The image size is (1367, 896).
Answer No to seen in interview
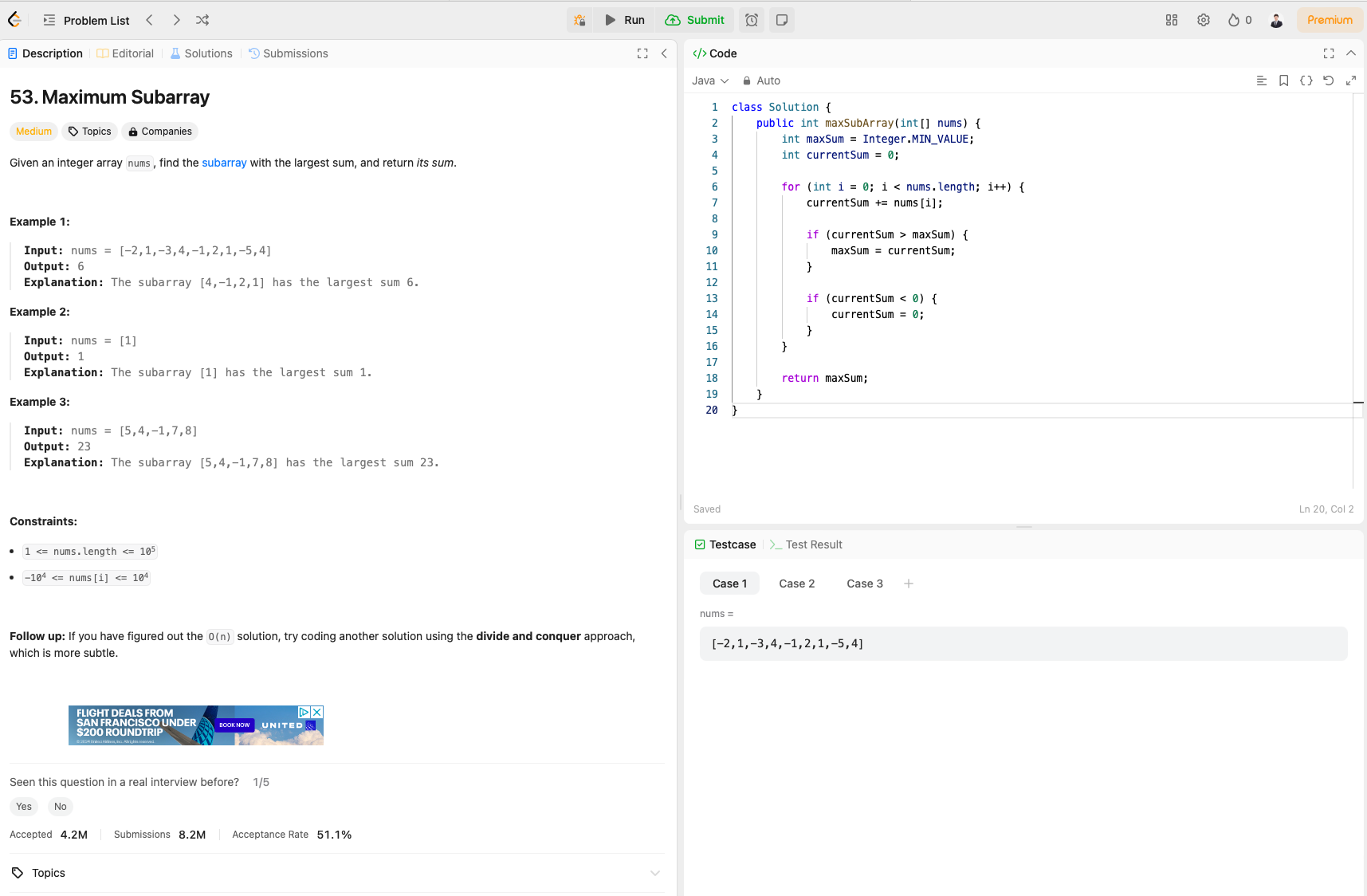[61, 807]
